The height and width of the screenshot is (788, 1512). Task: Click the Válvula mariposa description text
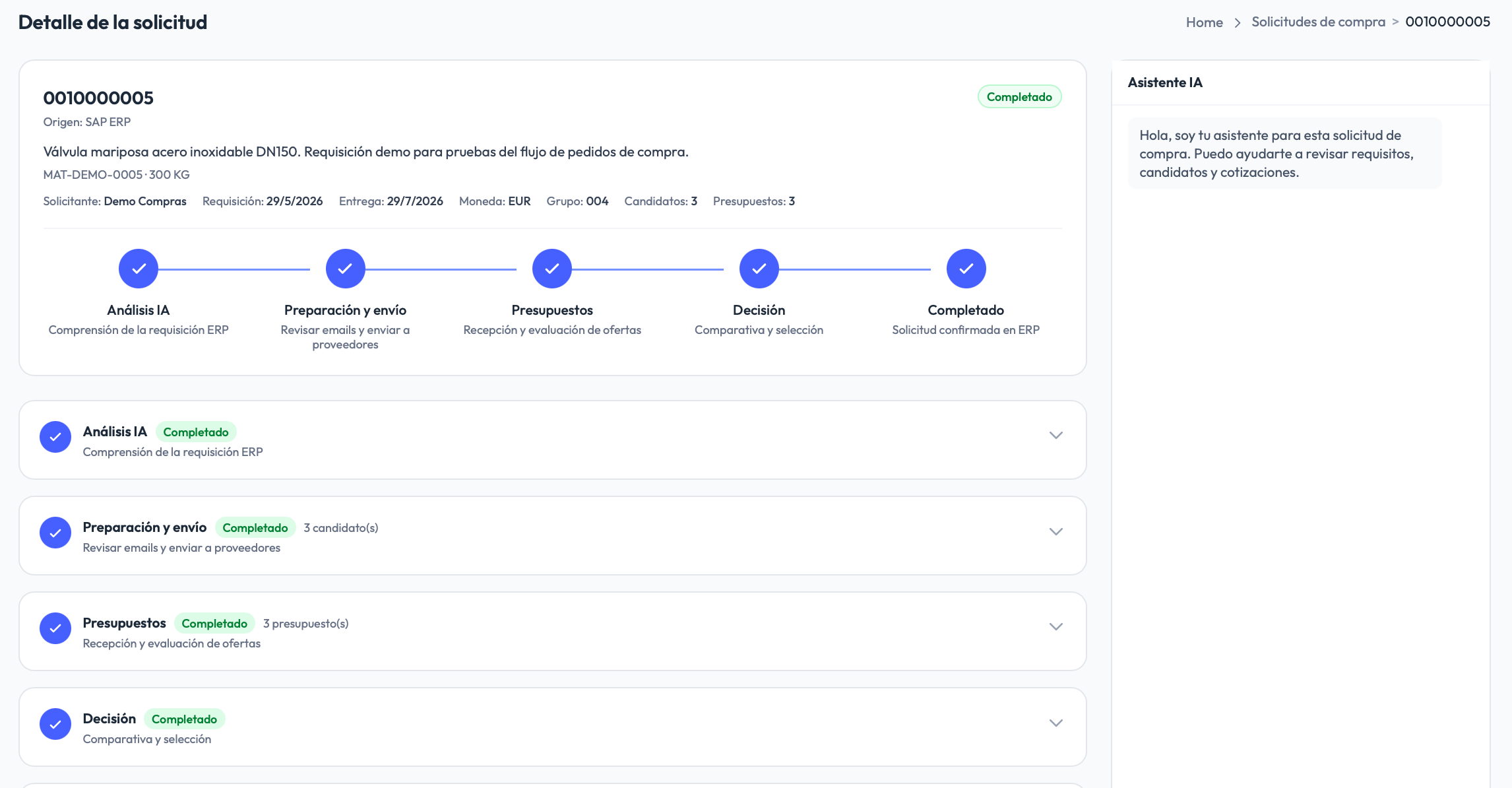click(365, 152)
